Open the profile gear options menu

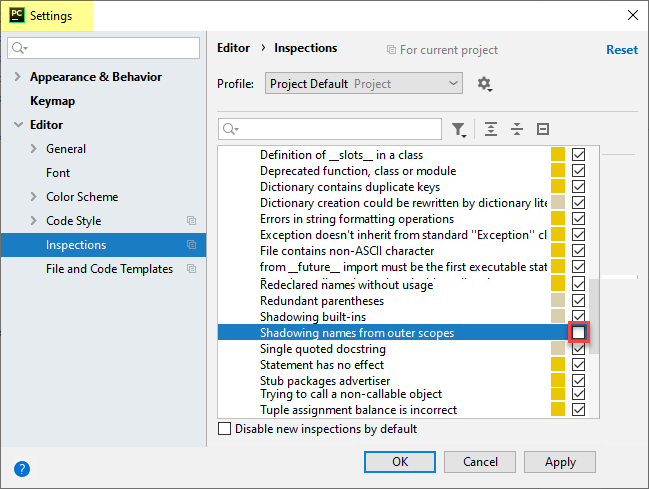(485, 84)
